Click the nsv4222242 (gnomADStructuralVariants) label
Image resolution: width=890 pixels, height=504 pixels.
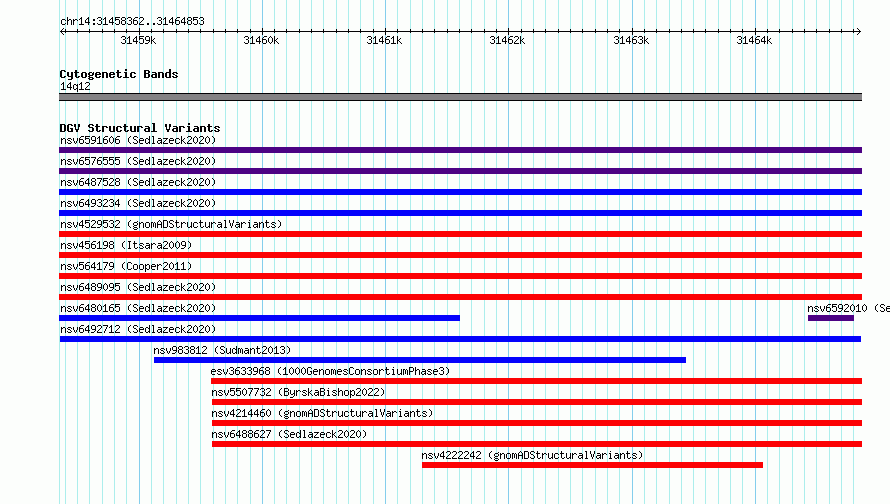pos(532,455)
